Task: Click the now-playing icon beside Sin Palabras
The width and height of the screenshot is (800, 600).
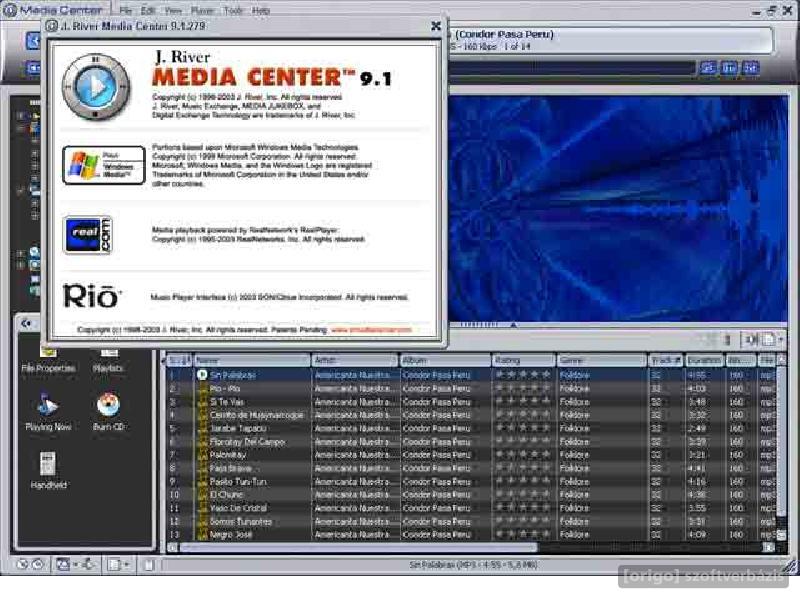Action: [x=202, y=375]
